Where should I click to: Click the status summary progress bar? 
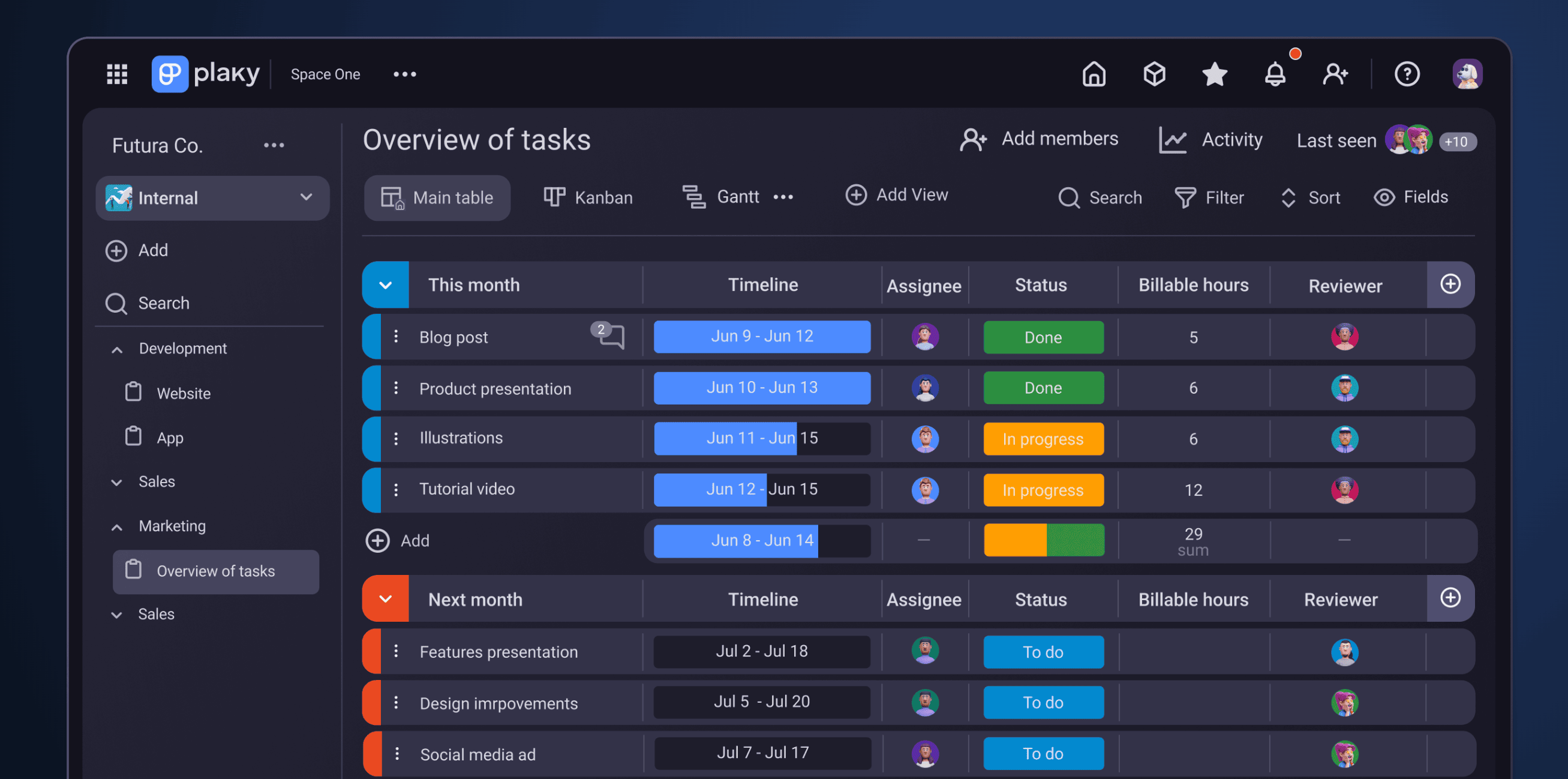pos(1043,540)
